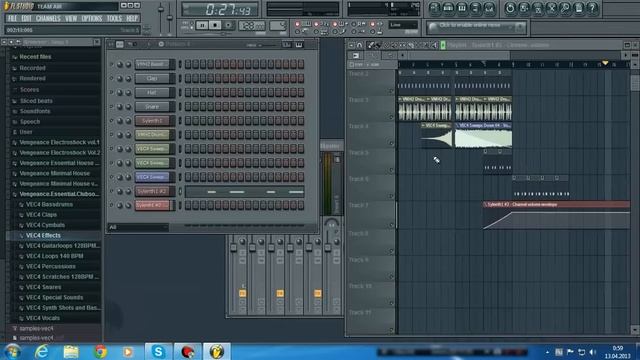Open the Line snap dropdown
640x360 pixels.
point(402,25)
